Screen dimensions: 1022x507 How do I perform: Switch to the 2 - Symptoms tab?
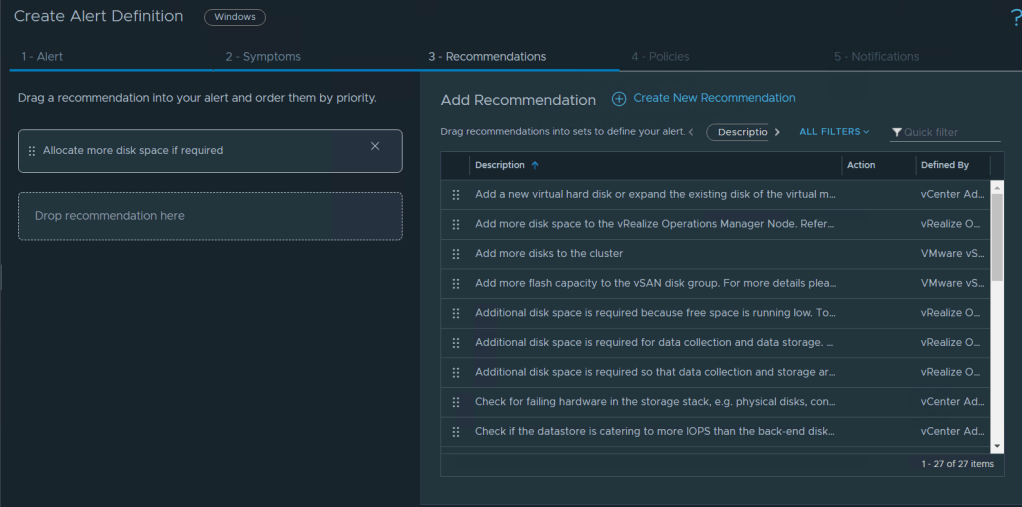263,57
